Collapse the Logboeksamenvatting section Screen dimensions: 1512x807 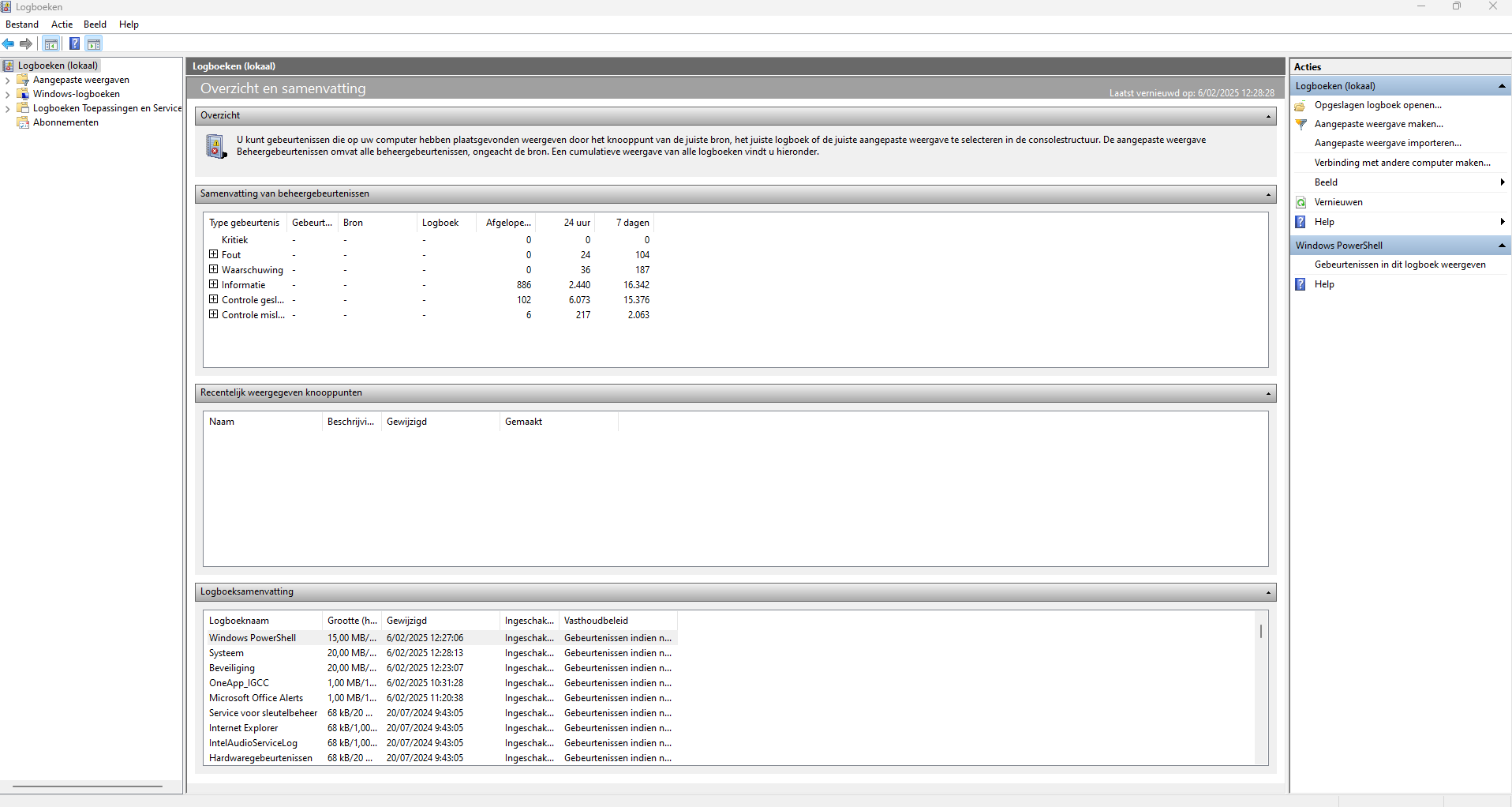[x=1266, y=591]
